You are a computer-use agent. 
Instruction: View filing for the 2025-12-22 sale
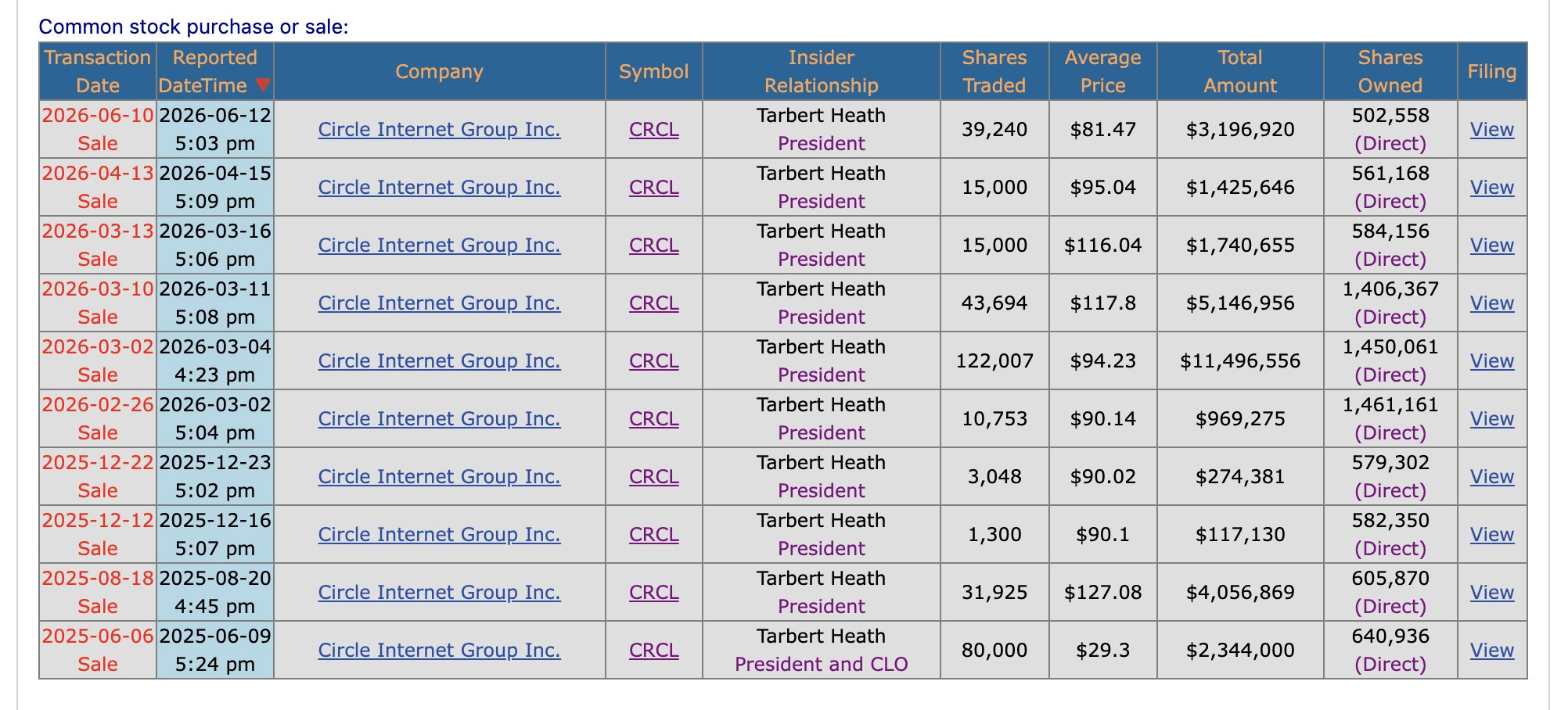tap(1492, 476)
